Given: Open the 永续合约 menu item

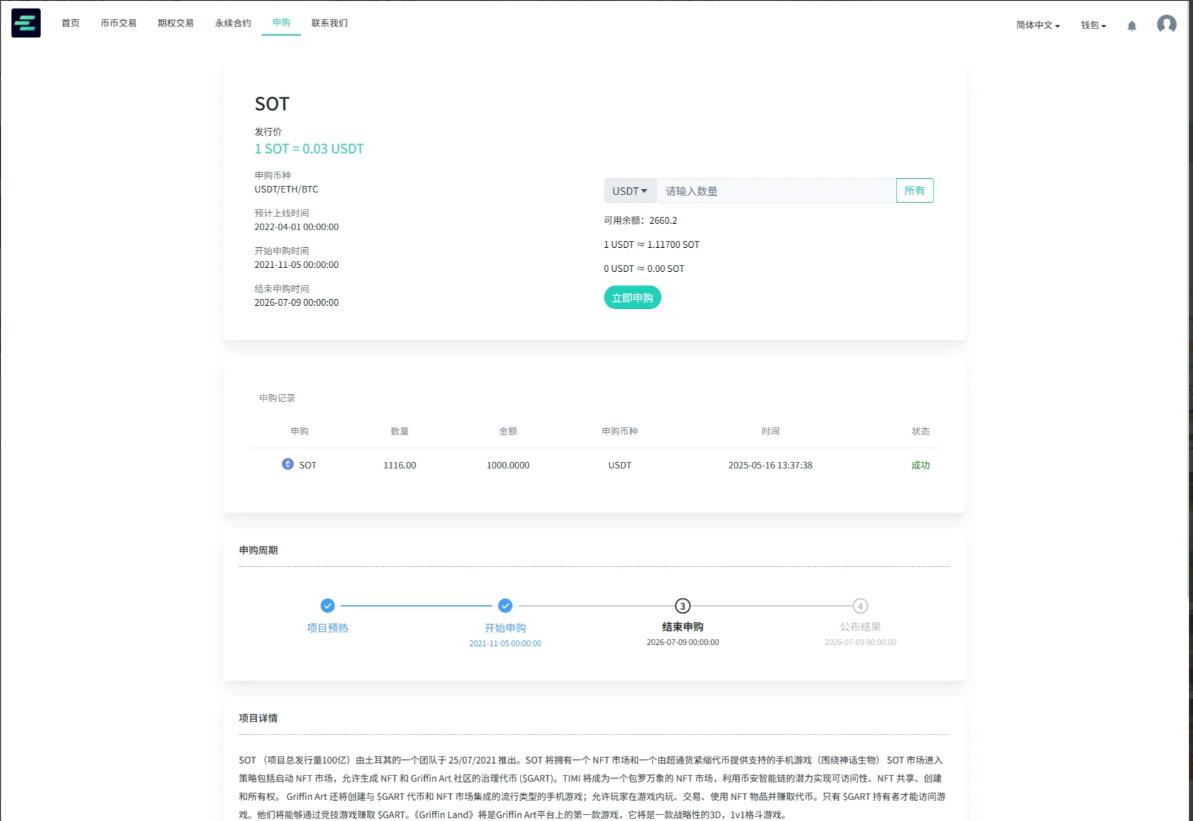Looking at the screenshot, I should tap(233, 23).
